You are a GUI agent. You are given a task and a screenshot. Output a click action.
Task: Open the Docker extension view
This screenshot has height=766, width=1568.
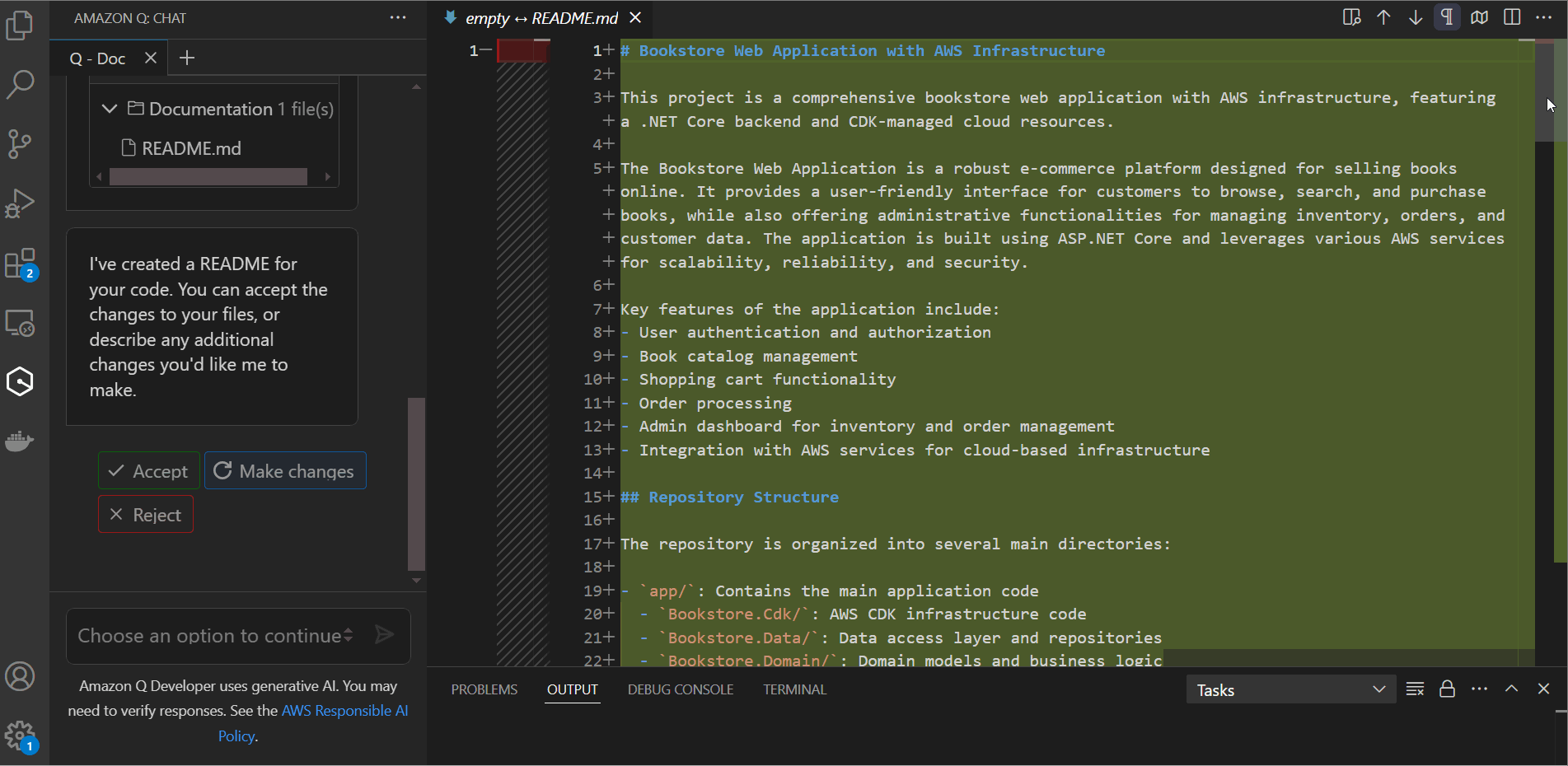pos(20,441)
